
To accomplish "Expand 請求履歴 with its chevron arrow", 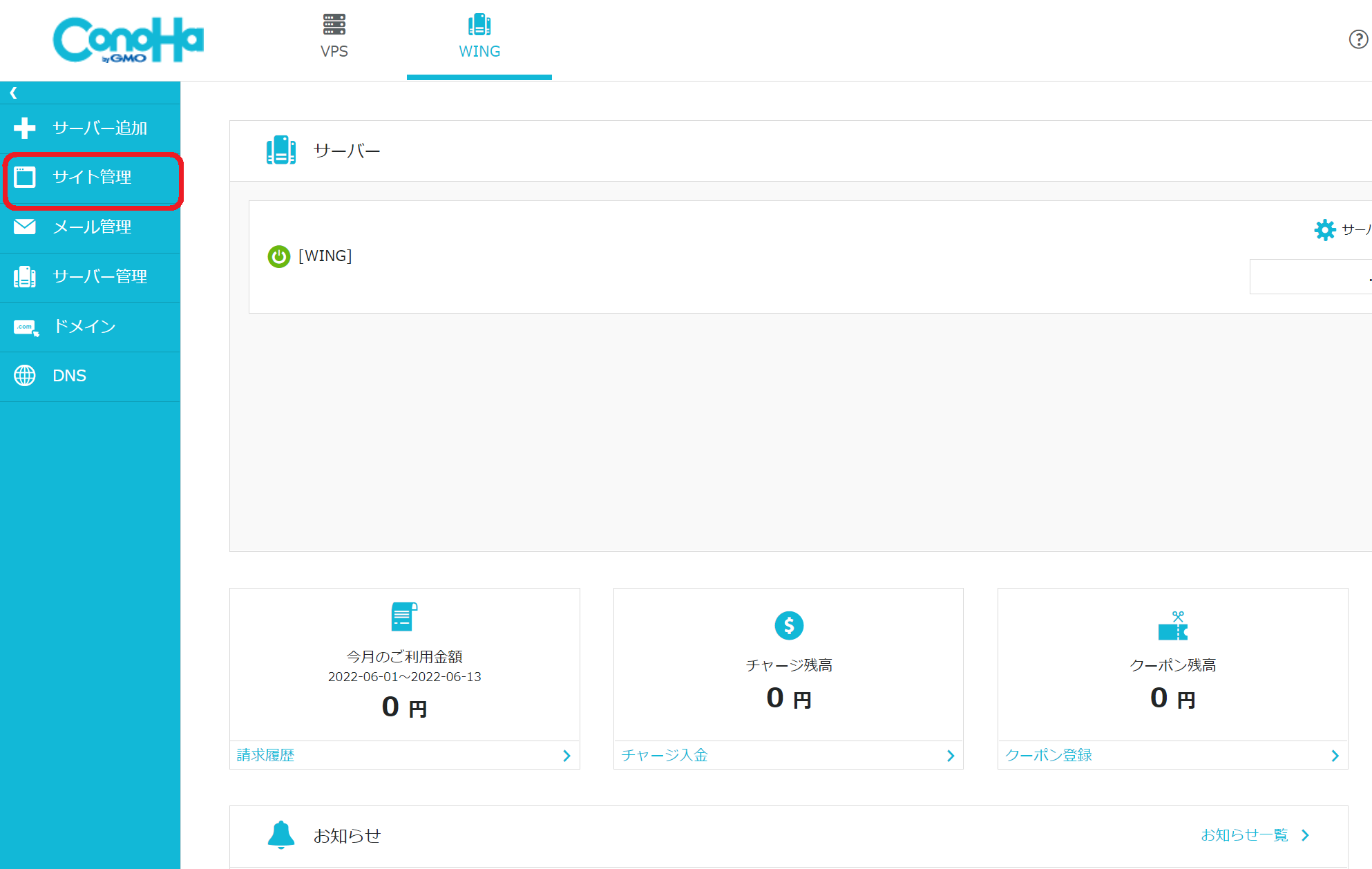I will point(566,755).
